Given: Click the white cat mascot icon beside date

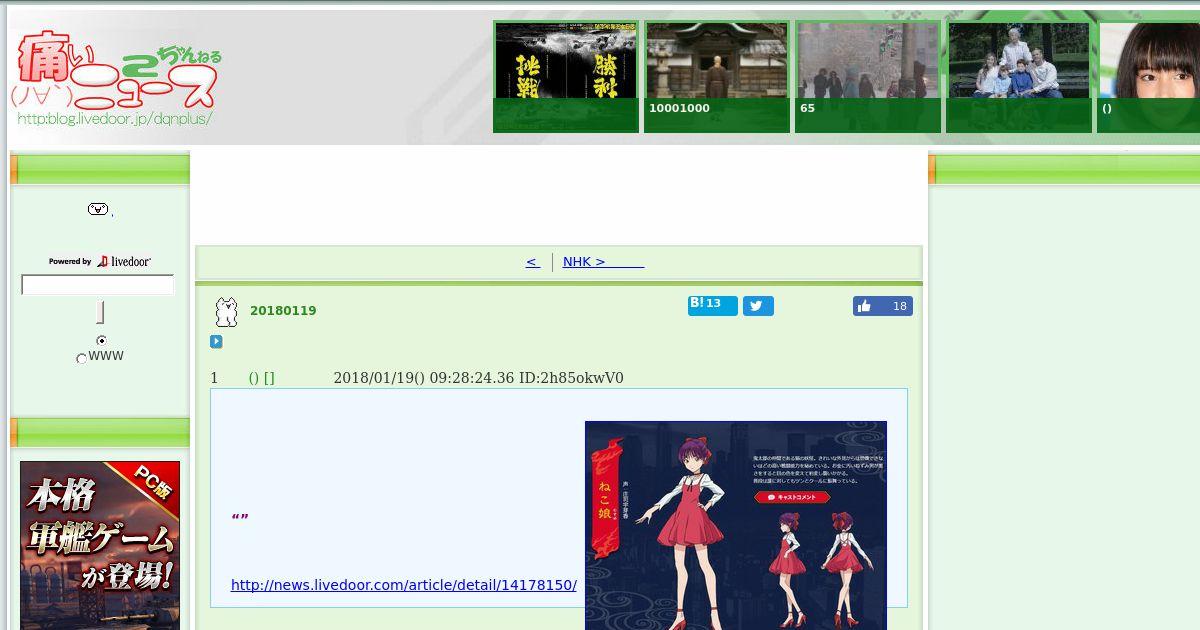Looking at the screenshot, I should 227,312.
